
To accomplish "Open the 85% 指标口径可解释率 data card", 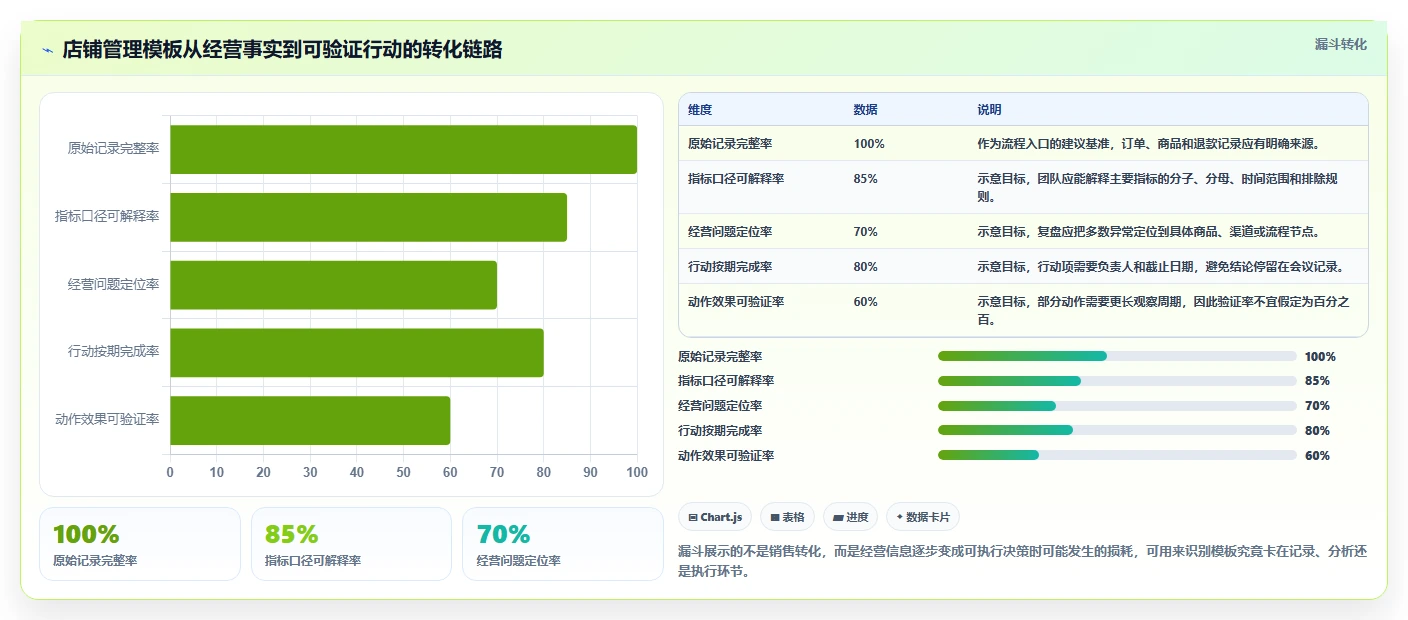I will (352, 544).
